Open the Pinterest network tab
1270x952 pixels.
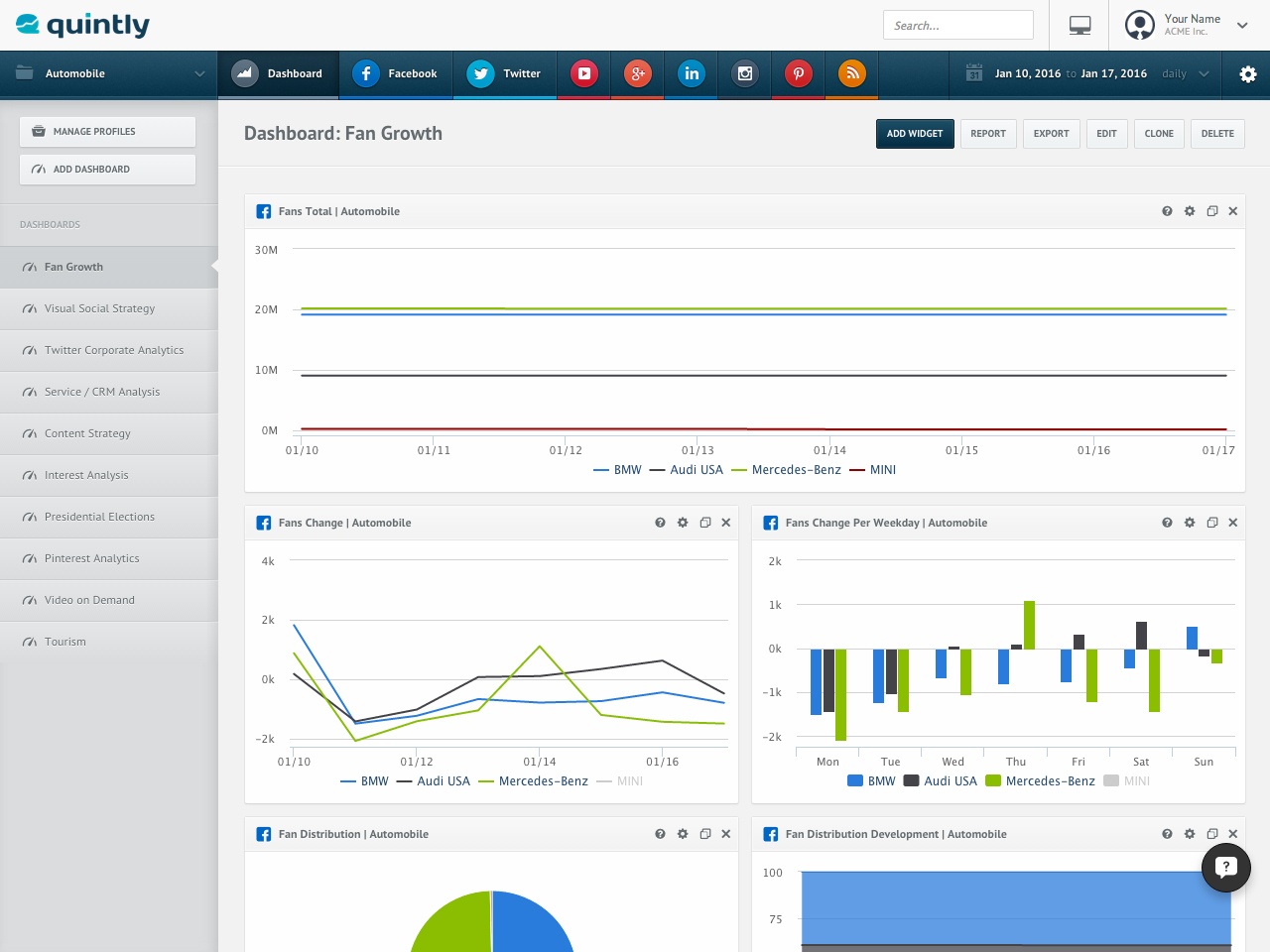[799, 73]
